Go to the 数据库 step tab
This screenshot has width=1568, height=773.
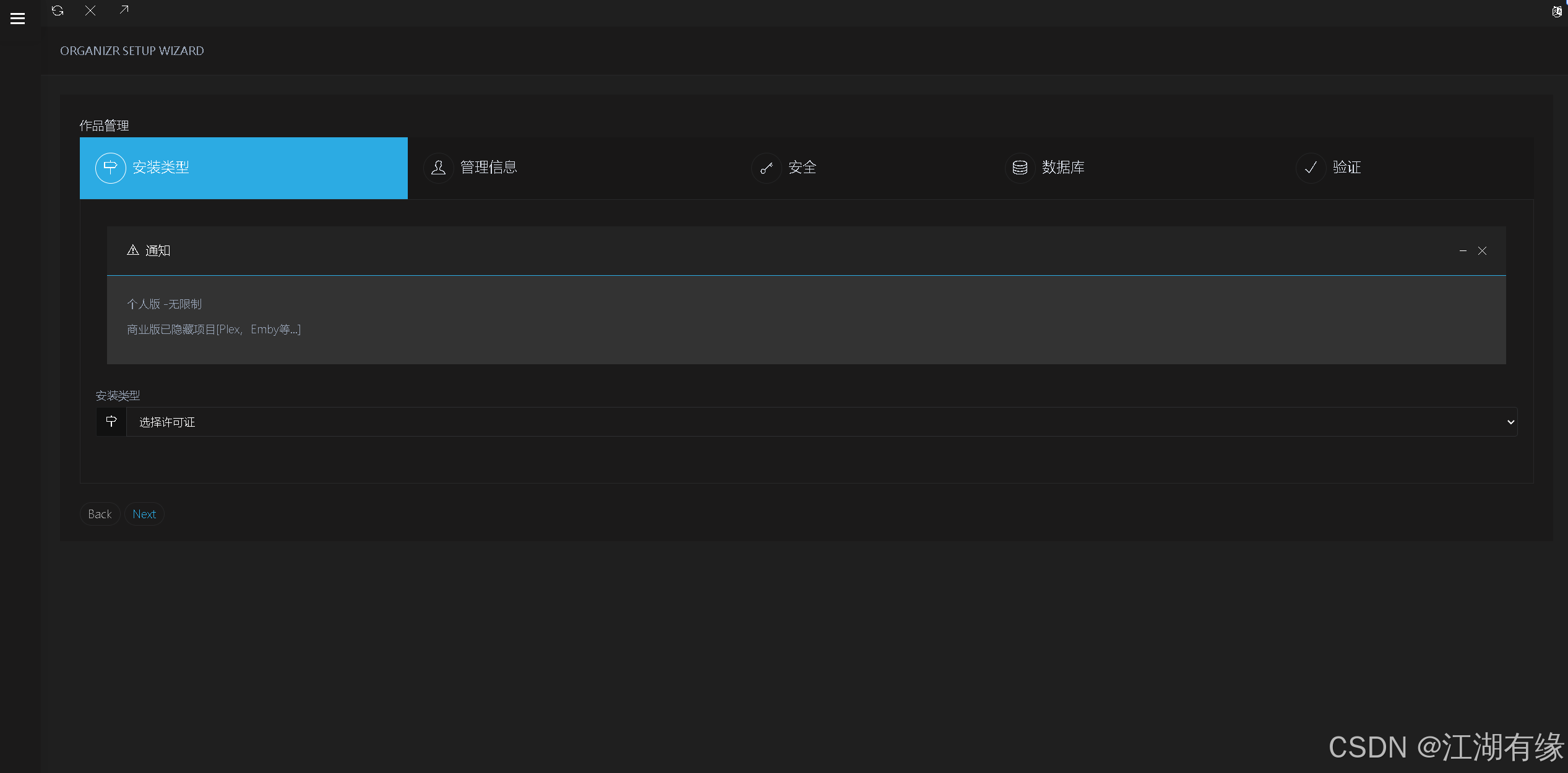[1062, 168]
